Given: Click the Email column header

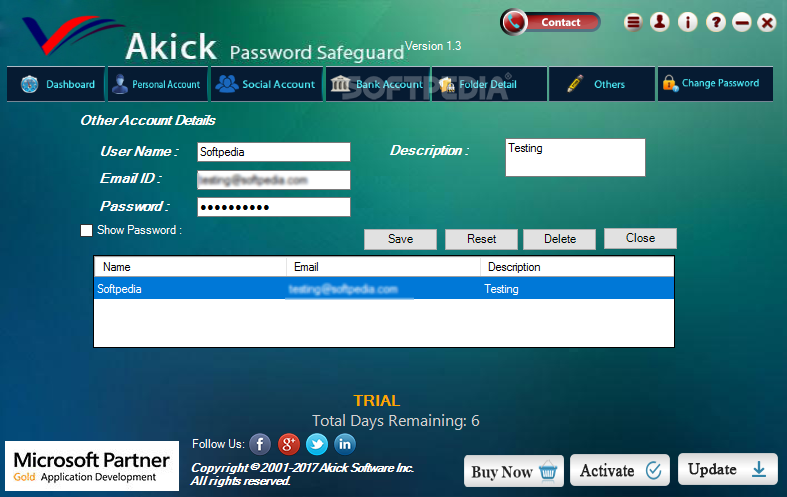Looking at the screenshot, I should click(383, 267).
